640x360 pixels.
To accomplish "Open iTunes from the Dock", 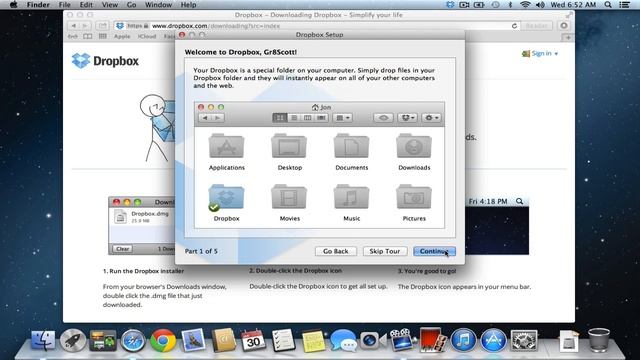I will [463, 340].
